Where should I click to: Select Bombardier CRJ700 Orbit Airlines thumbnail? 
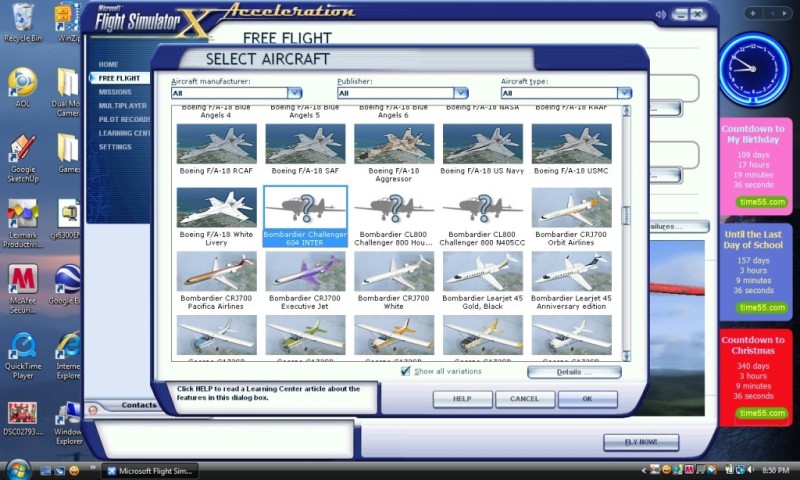pyautogui.click(x=571, y=208)
